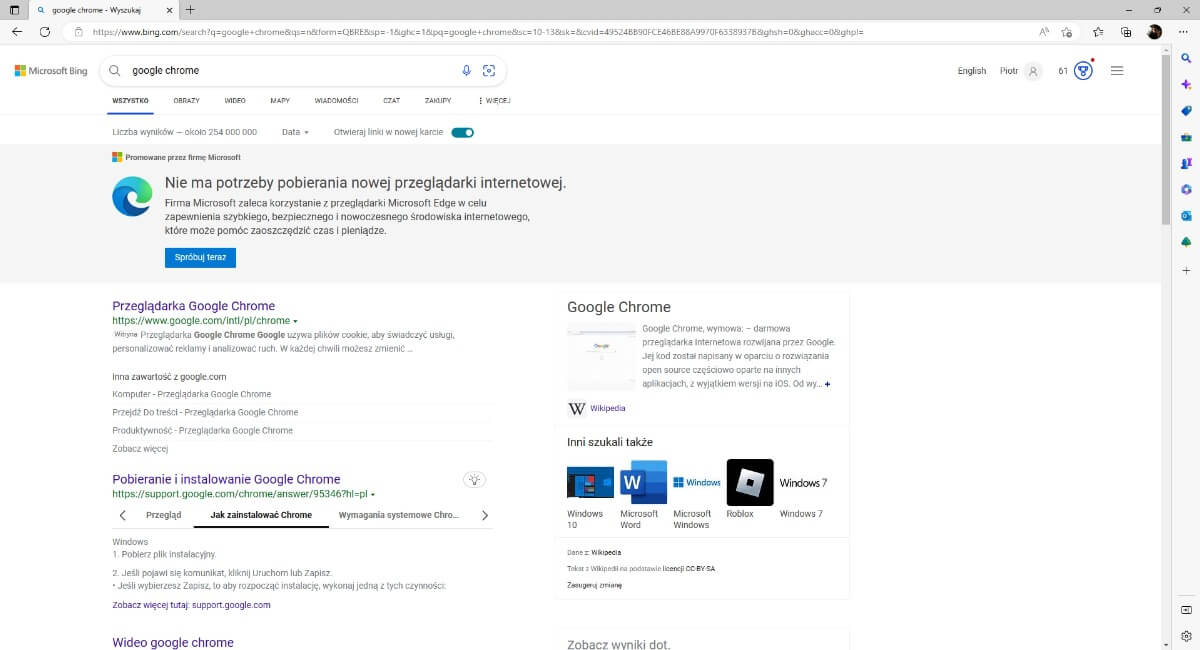Open Microsoft Rewards via the trophy icon
Screen dimensions: 1200x650
pyautogui.click(x=1083, y=71)
